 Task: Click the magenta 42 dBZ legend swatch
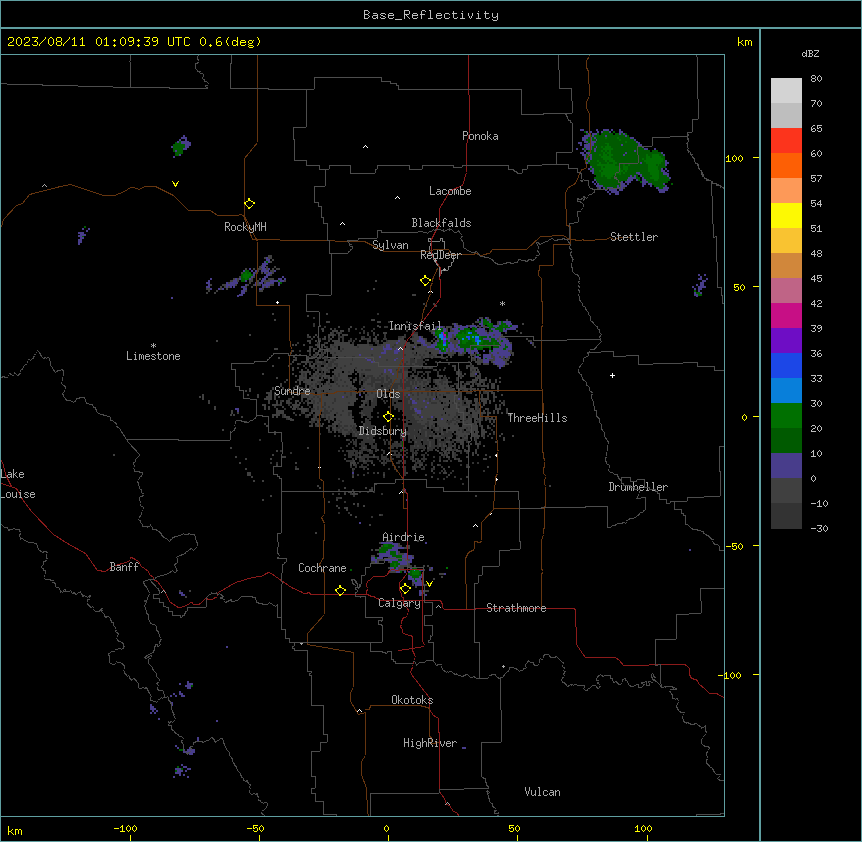tap(786, 315)
